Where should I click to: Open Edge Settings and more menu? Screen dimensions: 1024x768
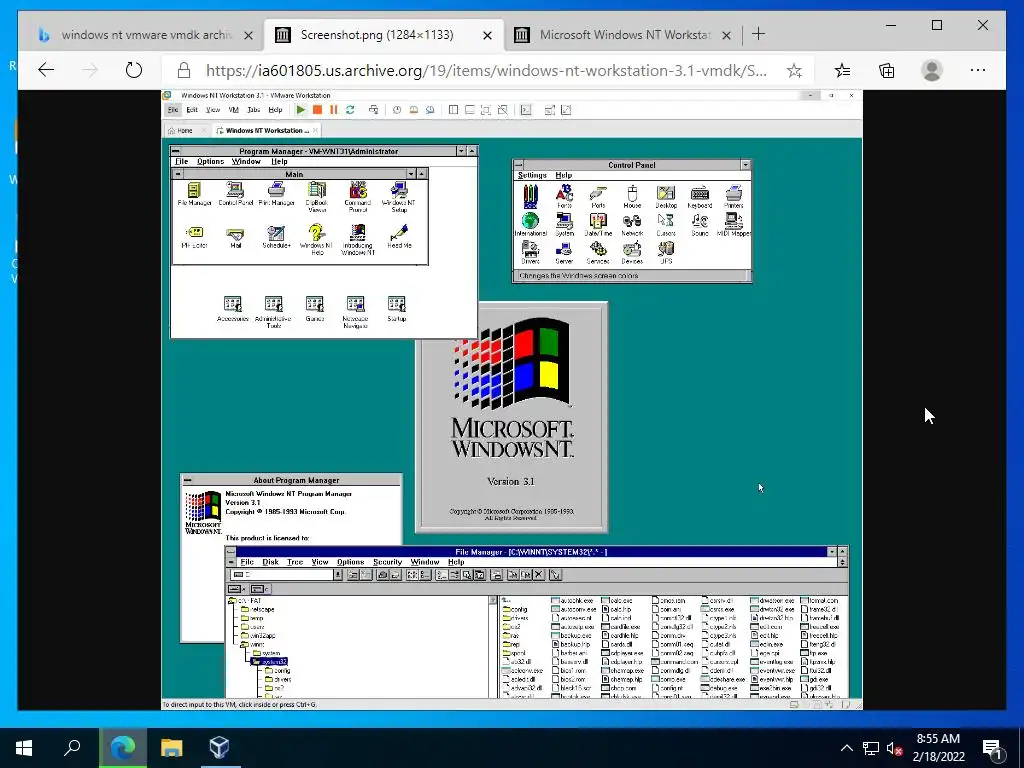coord(978,70)
